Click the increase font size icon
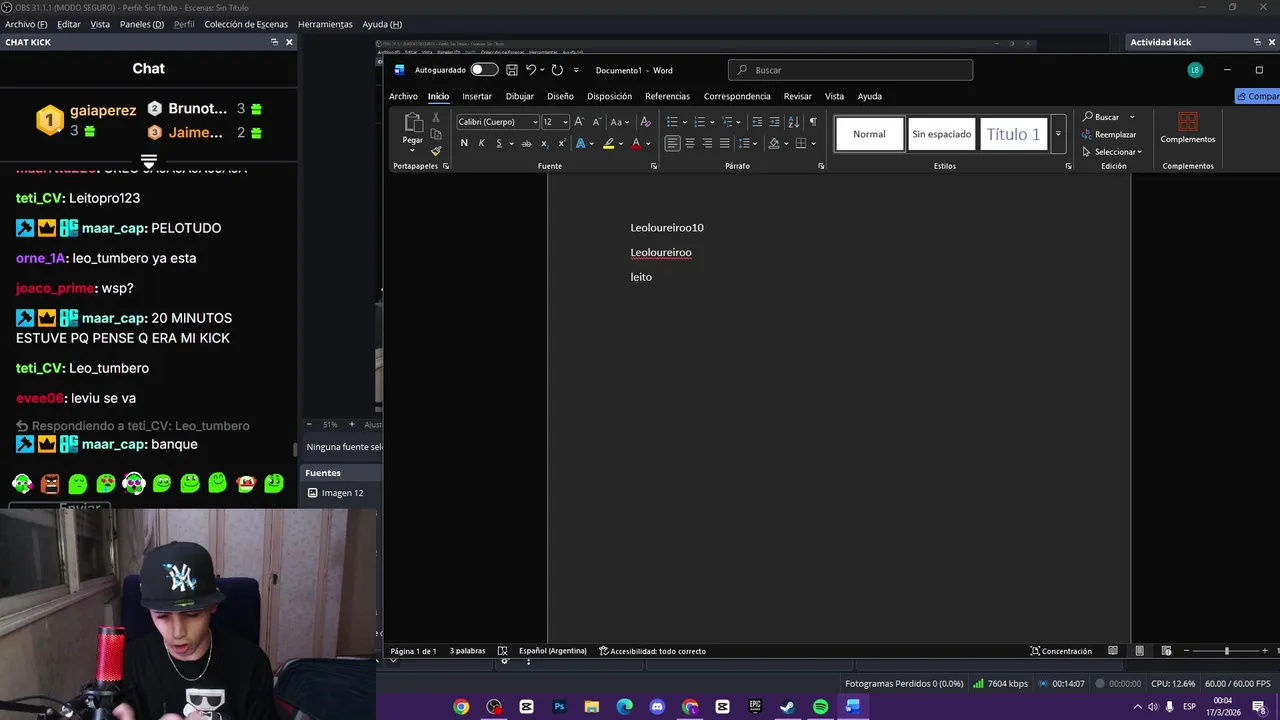 [579, 122]
